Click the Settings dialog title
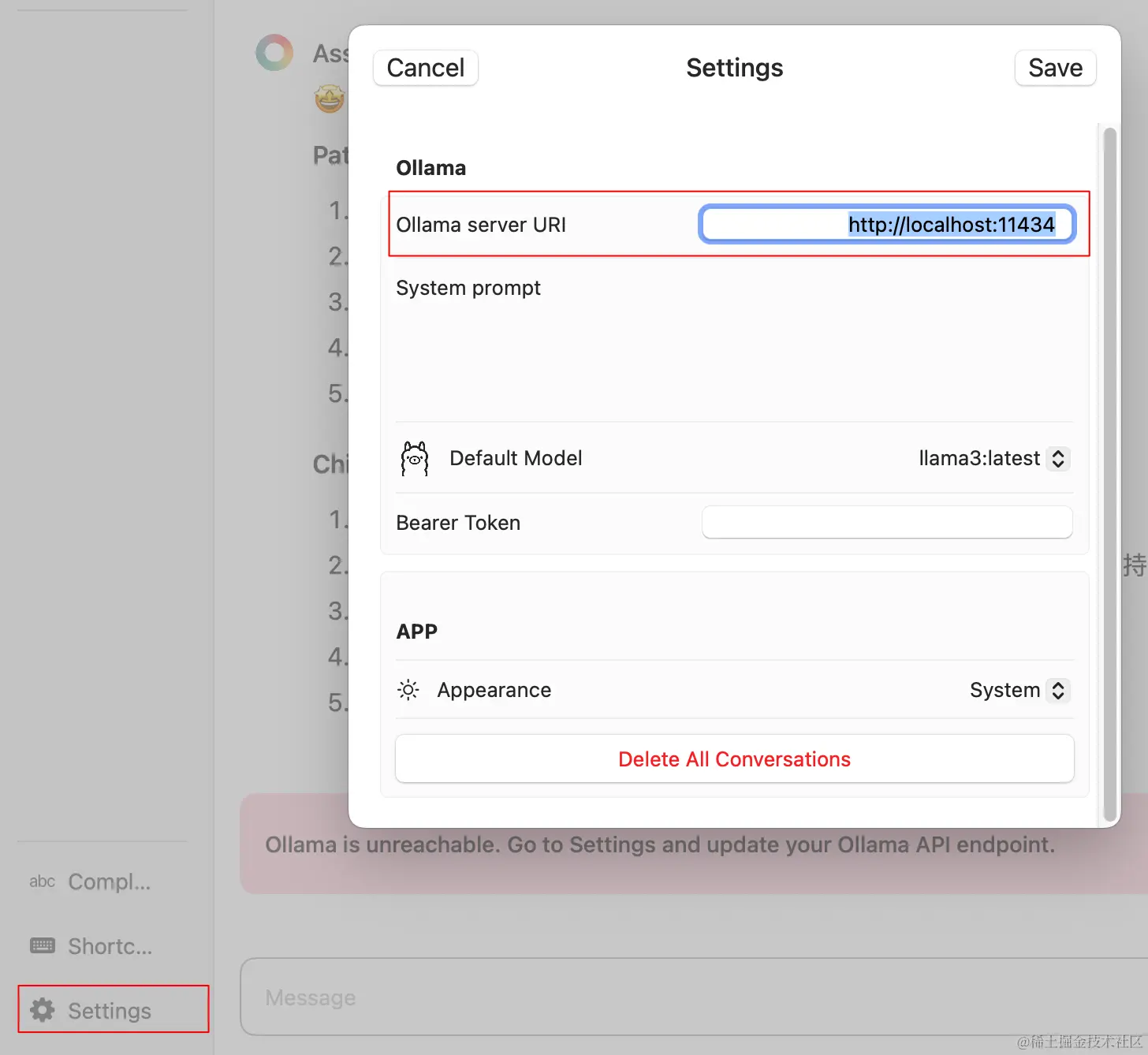Viewport: 1148px width, 1055px height. click(735, 68)
